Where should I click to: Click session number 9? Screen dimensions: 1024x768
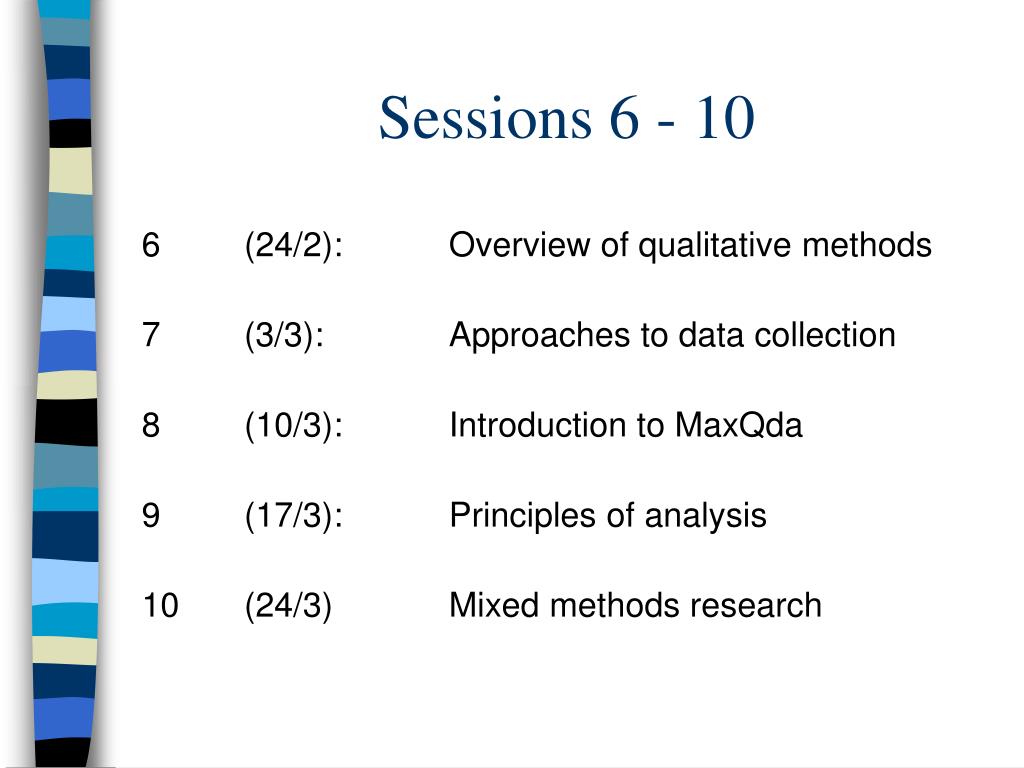pos(151,515)
